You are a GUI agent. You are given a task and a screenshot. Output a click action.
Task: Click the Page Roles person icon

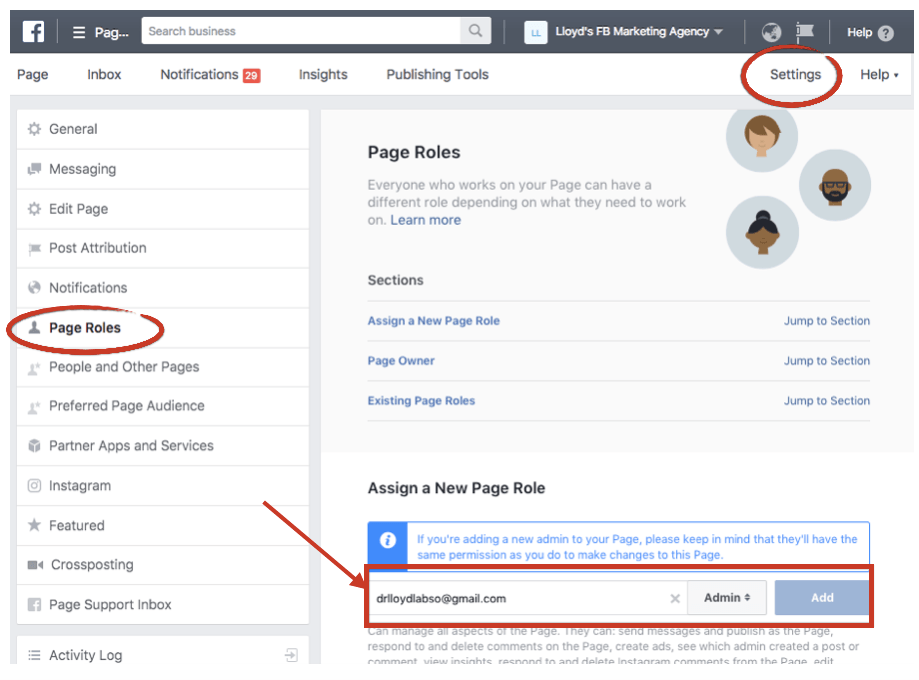pos(35,327)
